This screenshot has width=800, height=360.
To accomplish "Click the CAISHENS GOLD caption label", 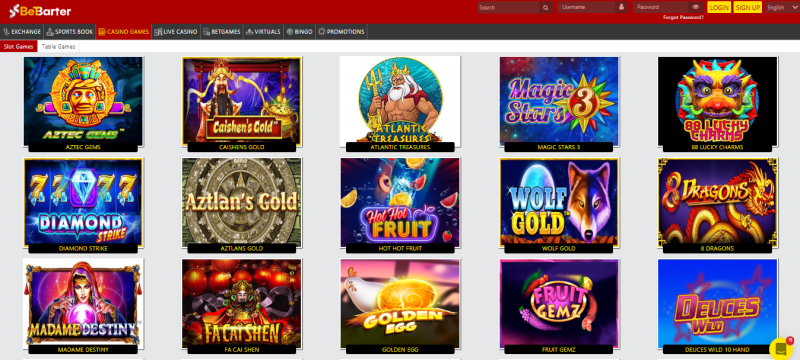I will pyautogui.click(x=241, y=147).
